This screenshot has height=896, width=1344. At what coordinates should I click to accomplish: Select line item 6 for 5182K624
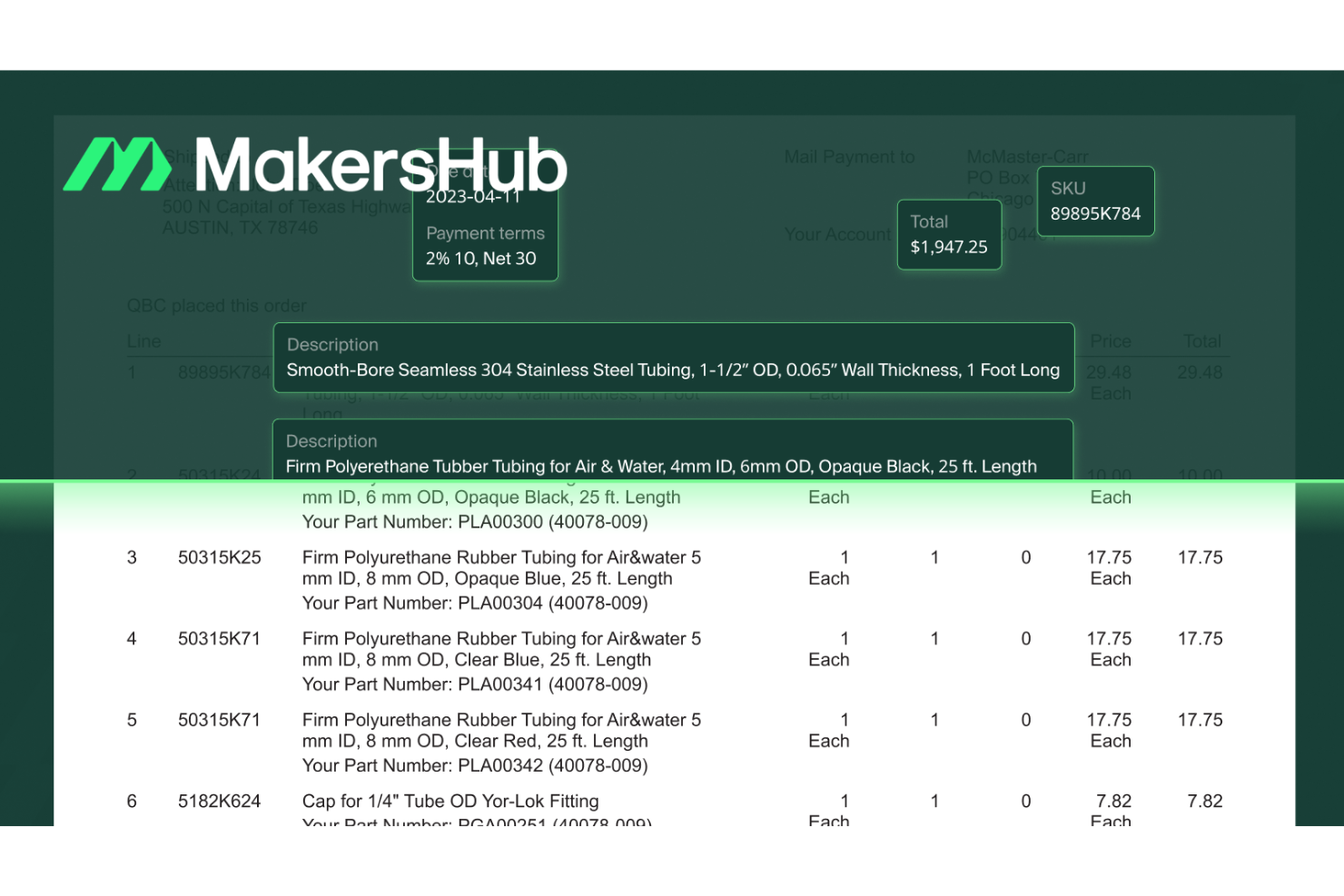click(x=220, y=801)
